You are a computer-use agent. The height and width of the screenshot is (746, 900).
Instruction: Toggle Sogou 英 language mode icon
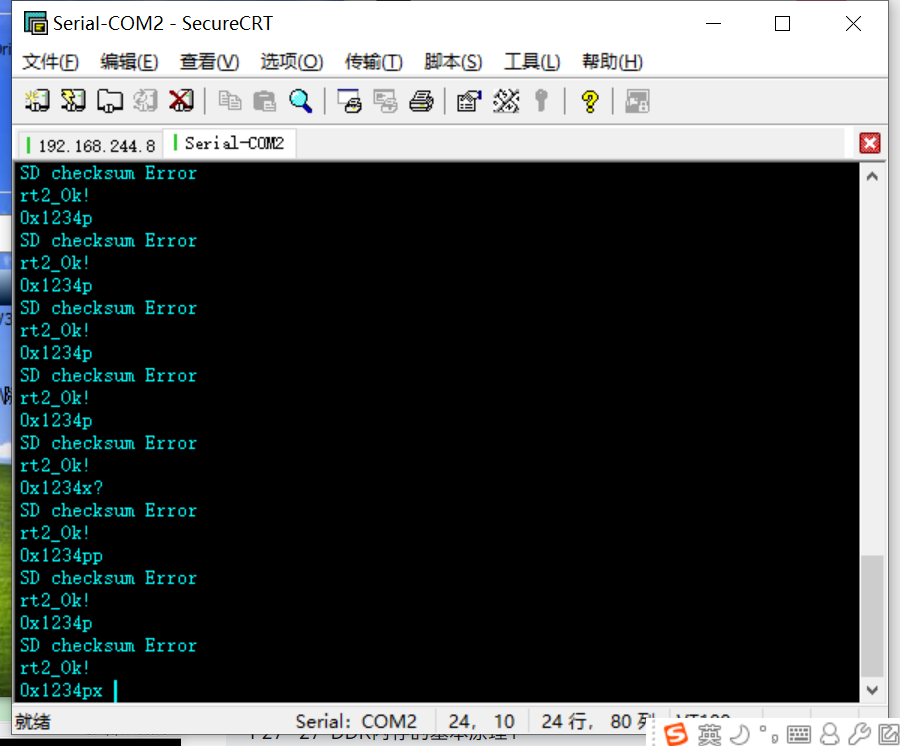coord(709,734)
